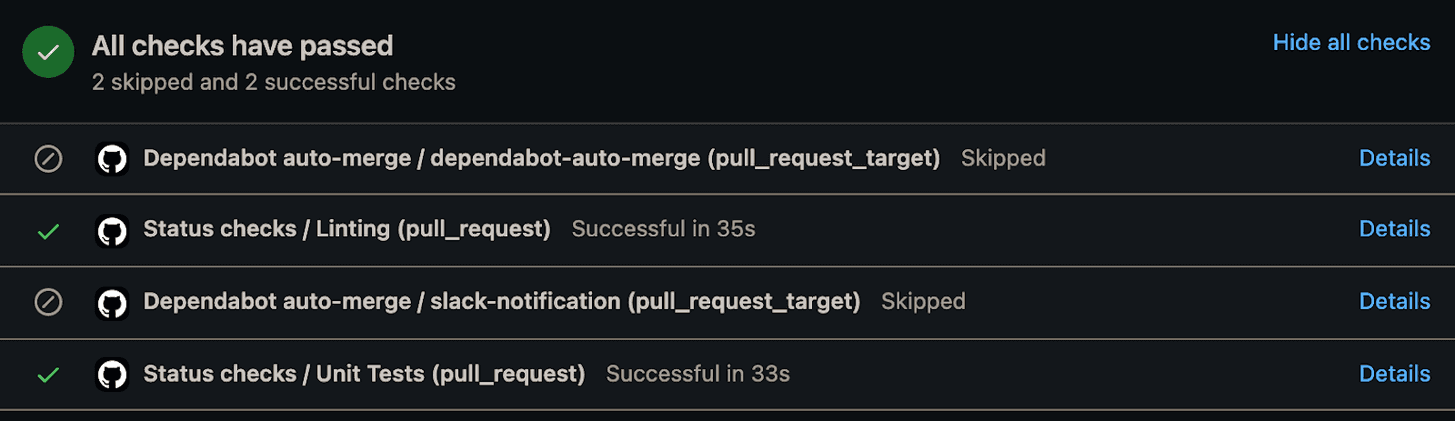Click skipped icon for slack-notification check
Image resolution: width=1455 pixels, height=421 pixels.
48,302
